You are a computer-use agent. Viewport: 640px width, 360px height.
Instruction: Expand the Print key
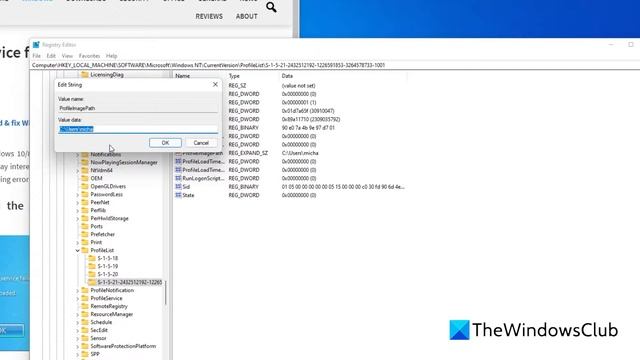coord(78,242)
